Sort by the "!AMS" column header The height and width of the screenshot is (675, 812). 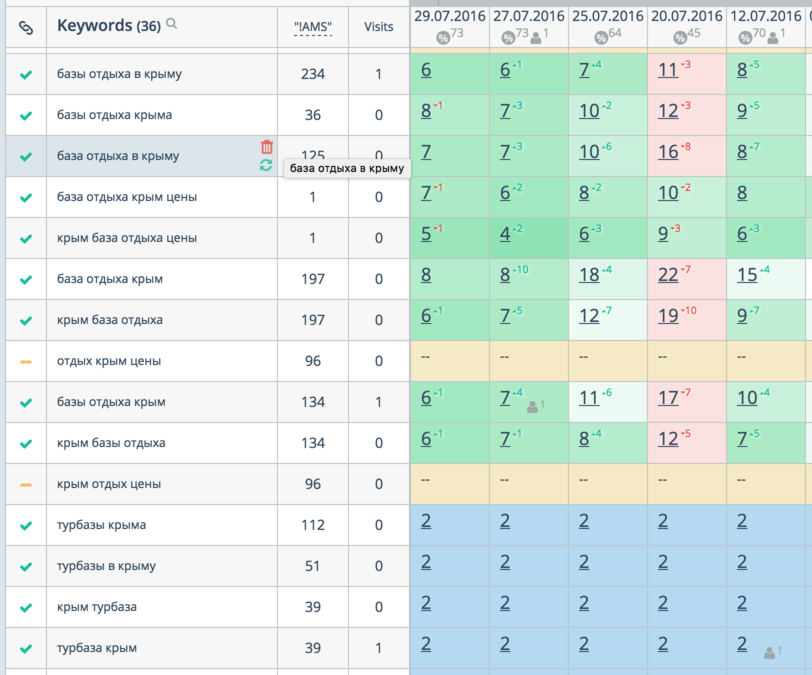[x=313, y=27]
